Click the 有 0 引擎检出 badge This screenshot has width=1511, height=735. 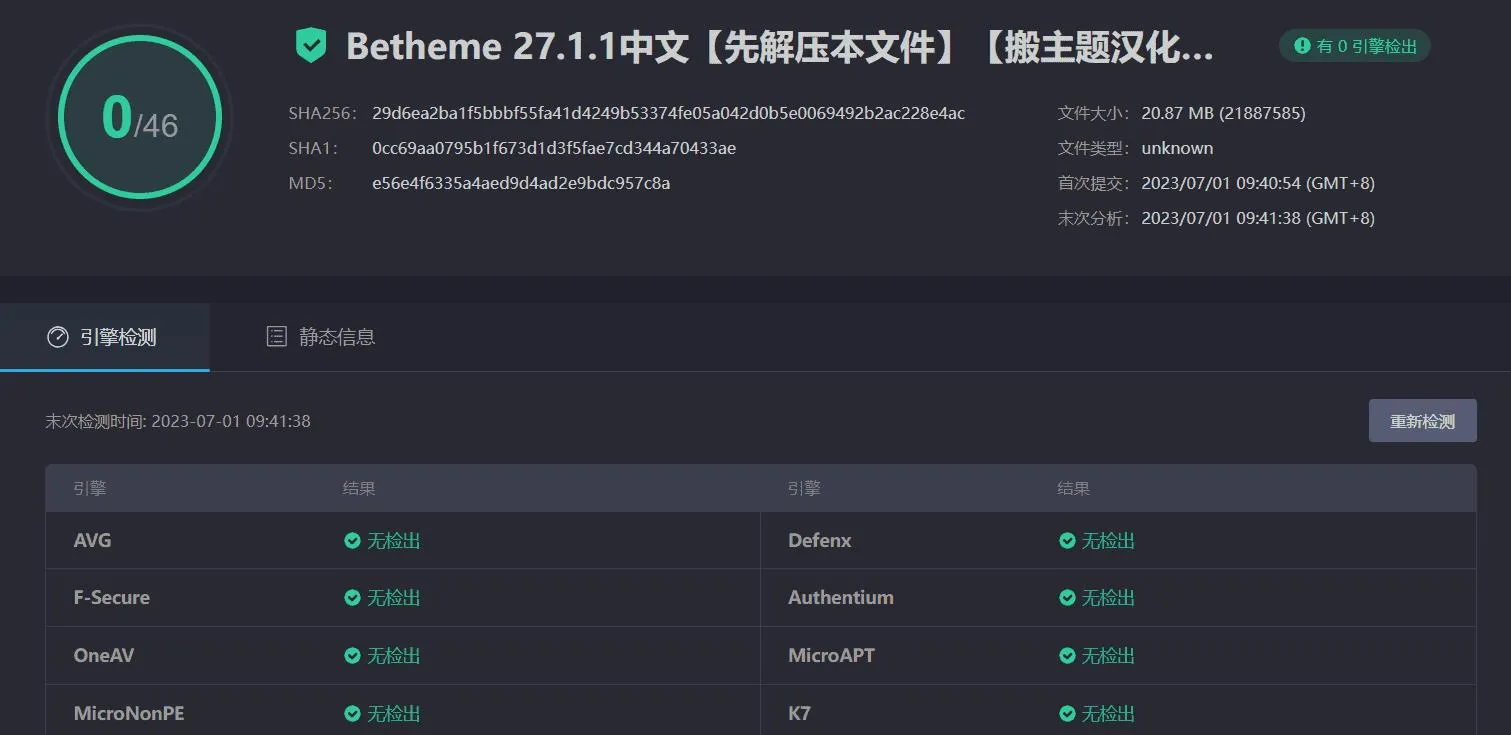coord(1355,46)
